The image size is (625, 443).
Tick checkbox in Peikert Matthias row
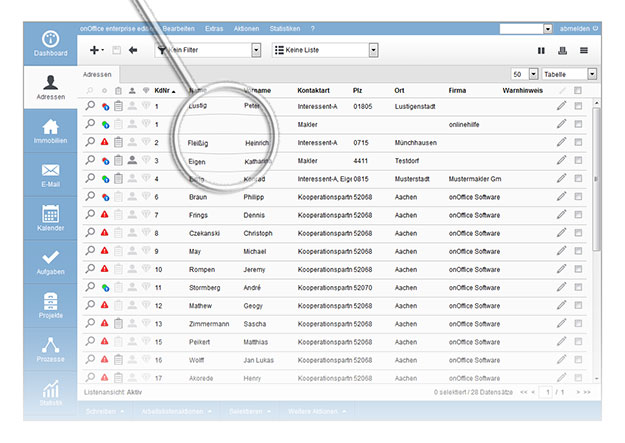[578, 342]
